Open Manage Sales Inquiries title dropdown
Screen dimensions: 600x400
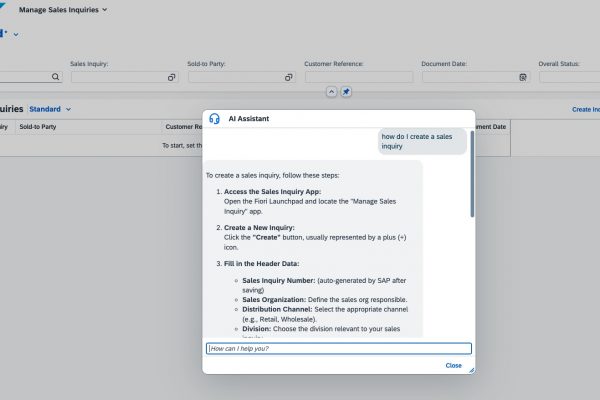click(x=63, y=10)
